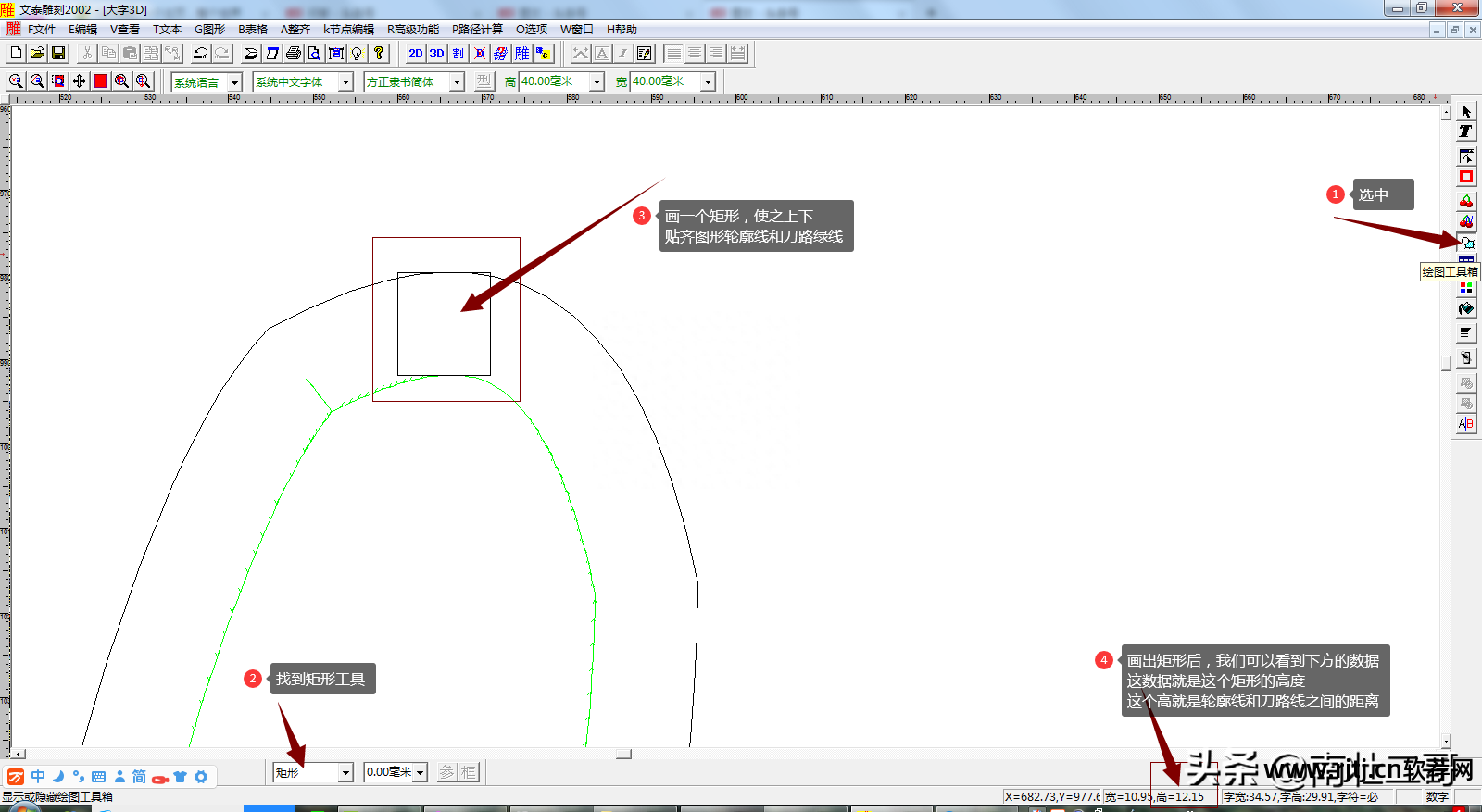Open the G图形 menu
This screenshot has height=812, width=1482.
[209, 30]
